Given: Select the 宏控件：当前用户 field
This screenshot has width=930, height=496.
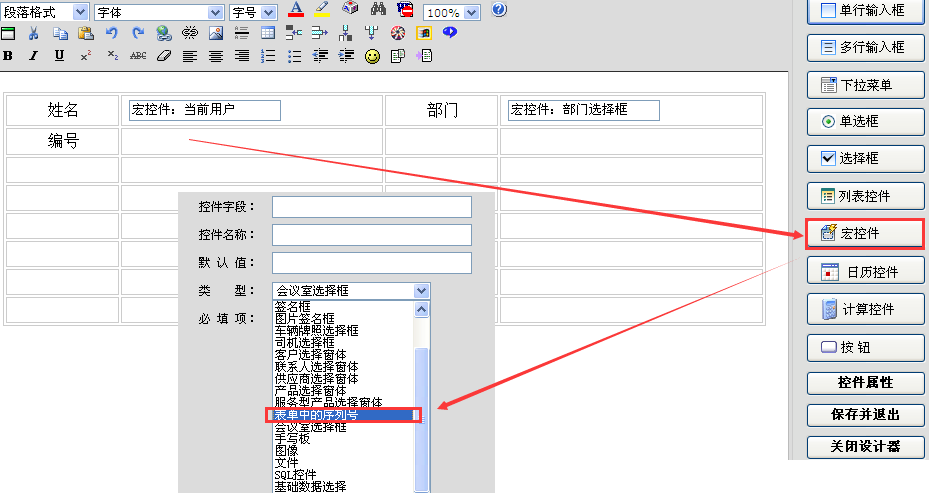Looking at the screenshot, I should [x=205, y=110].
